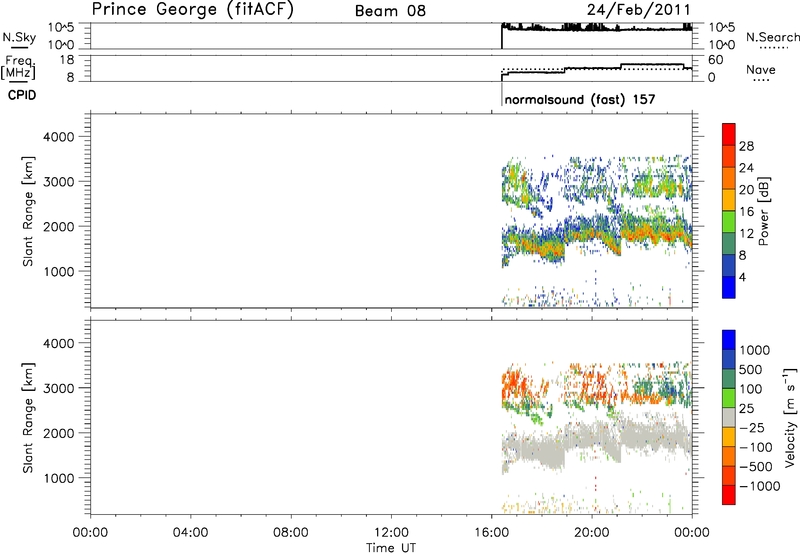
Task: Click the 'Time UT' axis label
Action: coord(391,548)
